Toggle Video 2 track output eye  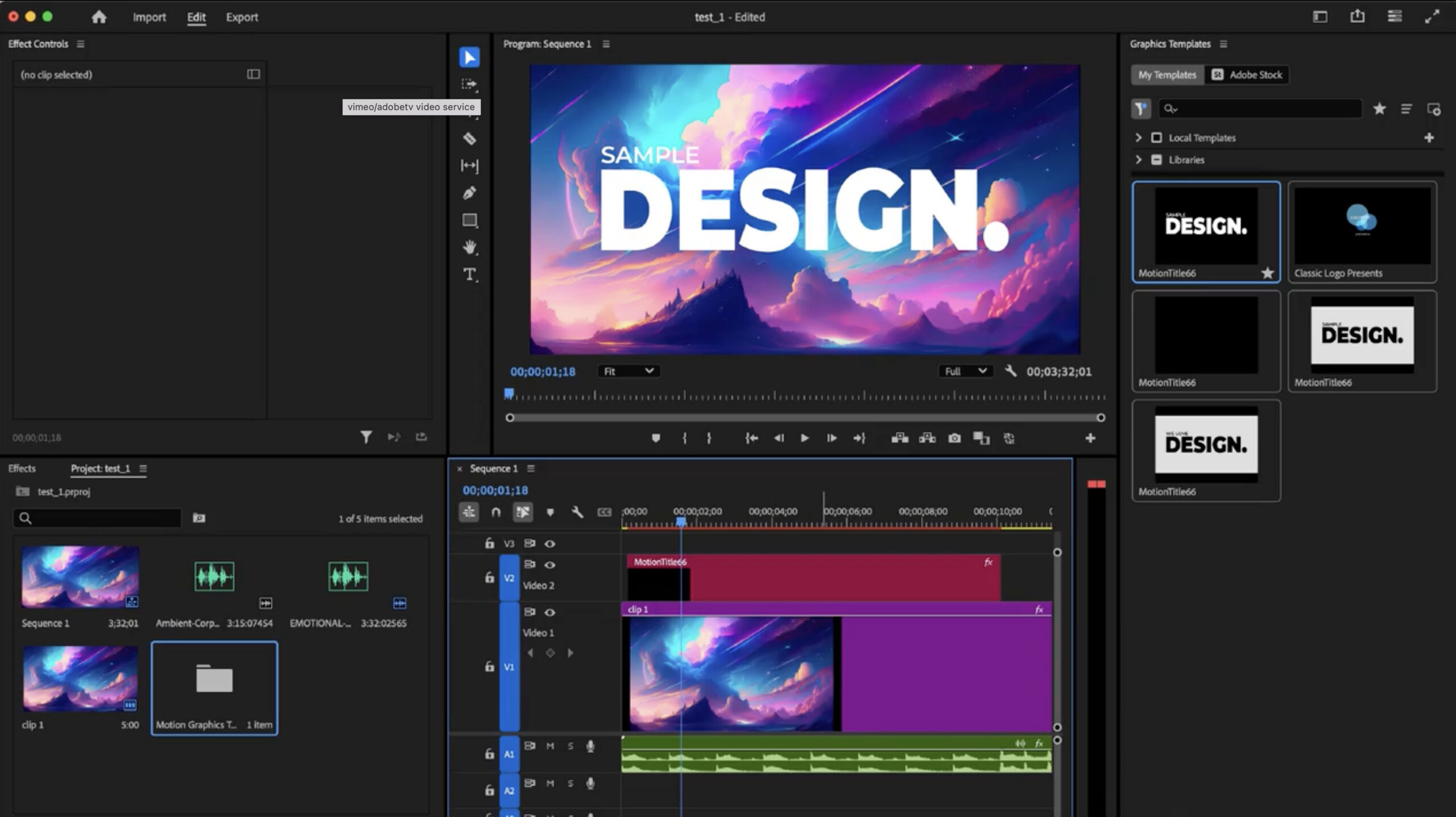coord(549,565)
